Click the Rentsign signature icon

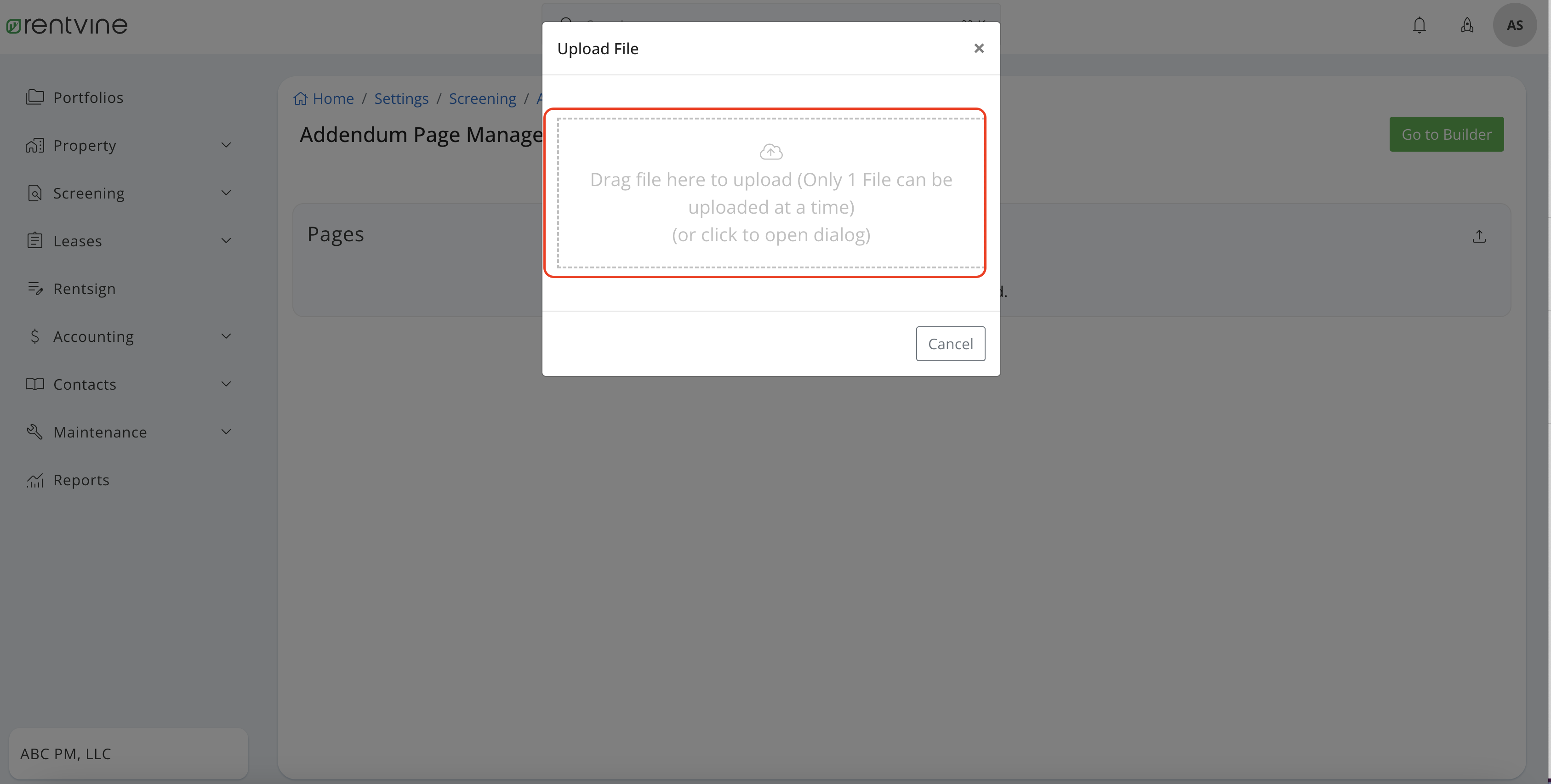coord(35,288)
